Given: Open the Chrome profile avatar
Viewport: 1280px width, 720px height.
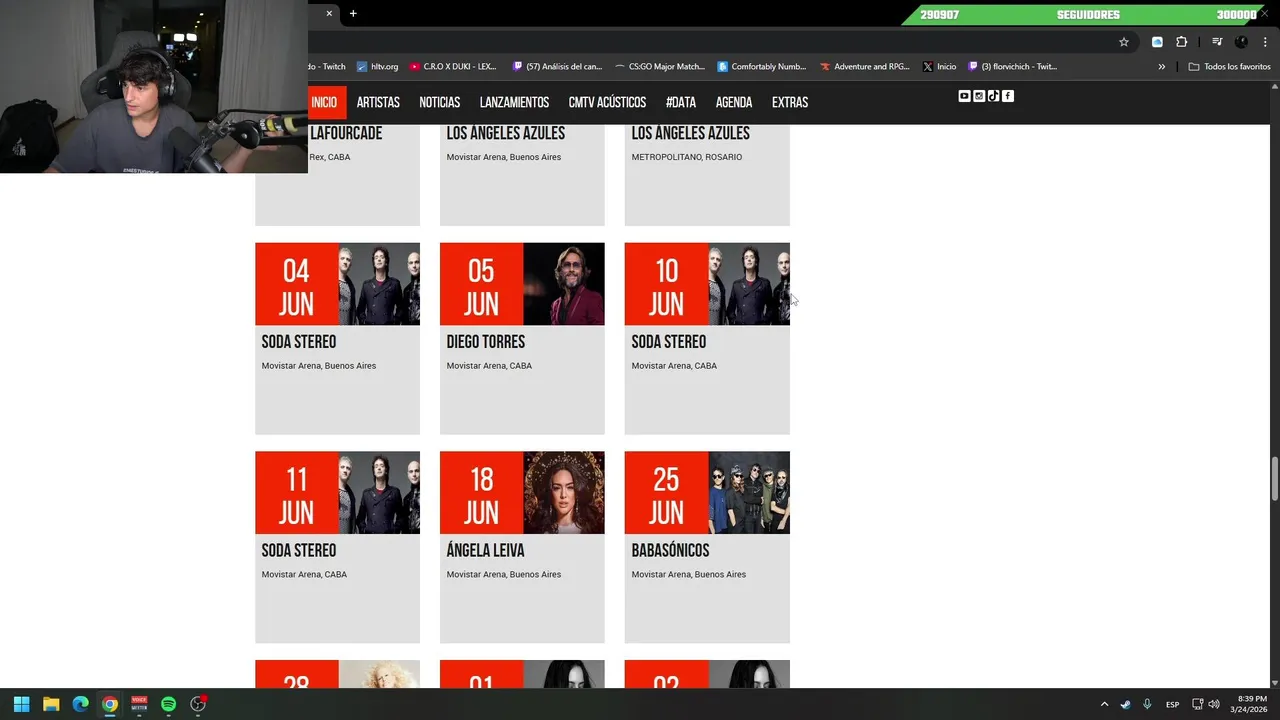Looking at the screenshot, I should click(x=1241, y=42).
